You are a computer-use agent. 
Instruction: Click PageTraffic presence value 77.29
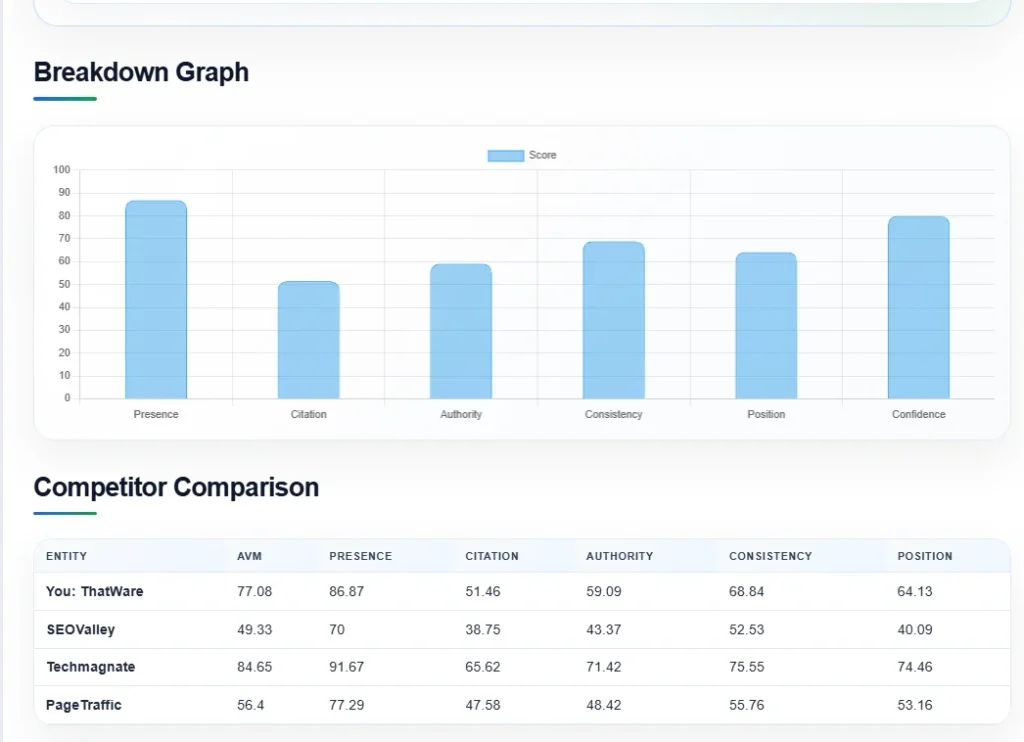(x=347, y=705)
